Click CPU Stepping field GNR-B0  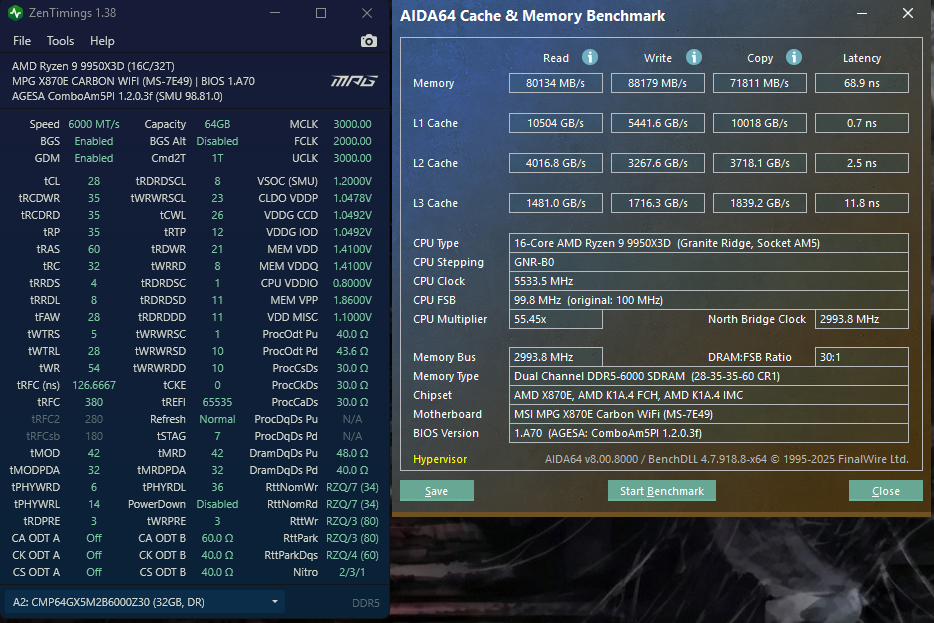click(x=708, y=262)
